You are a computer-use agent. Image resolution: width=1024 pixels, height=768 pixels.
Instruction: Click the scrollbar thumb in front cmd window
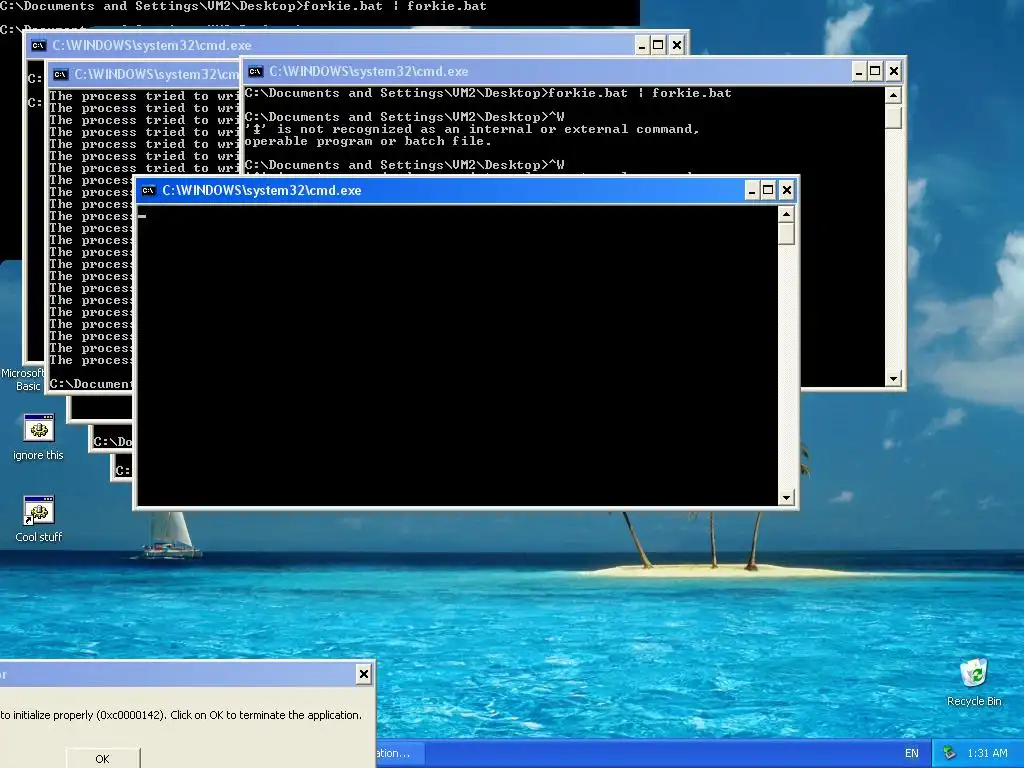pos(786,234)
